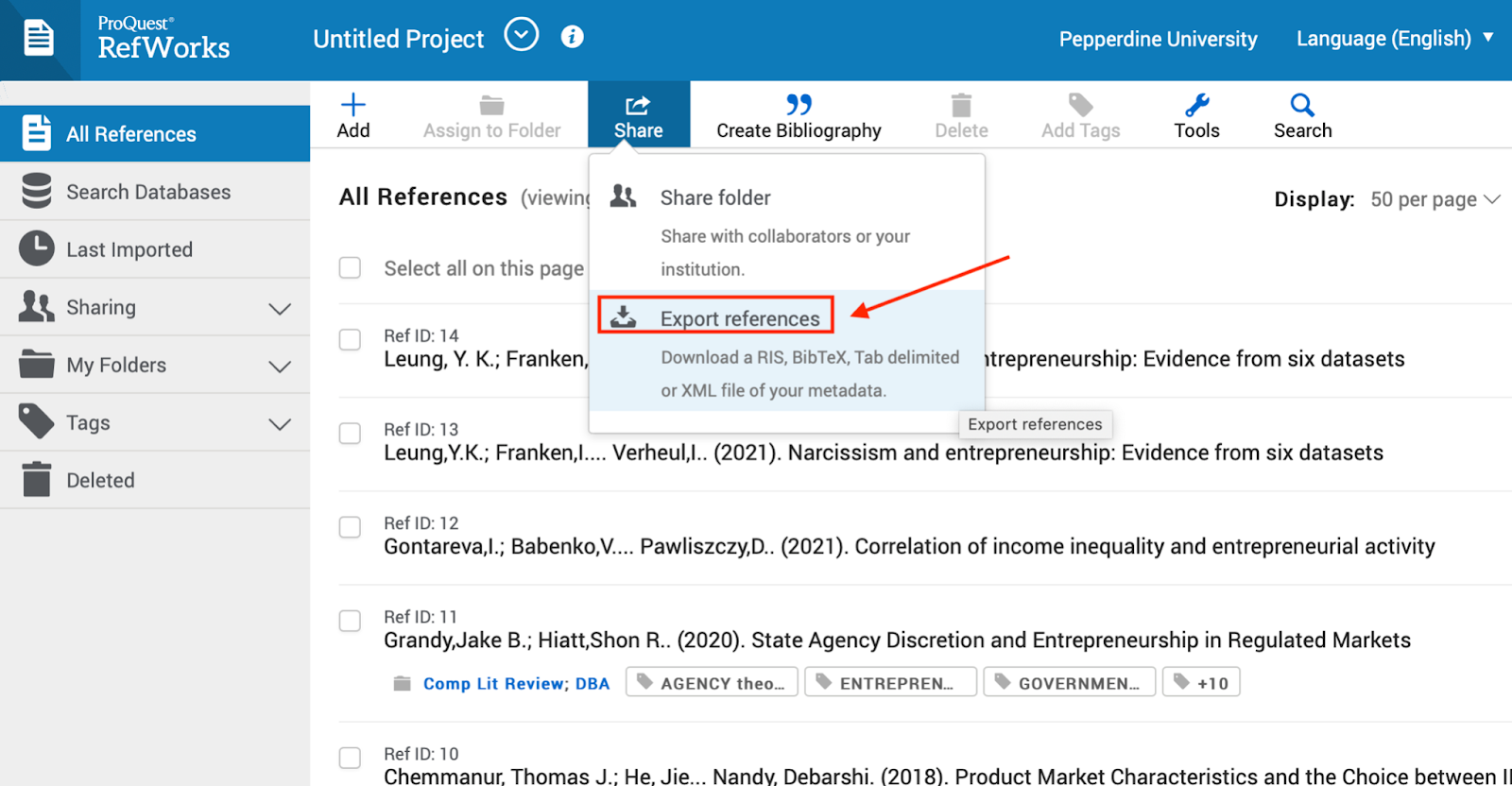Open the 50 per page display dropdown
Screen dimensions: 1512x786
point(1435,199)
